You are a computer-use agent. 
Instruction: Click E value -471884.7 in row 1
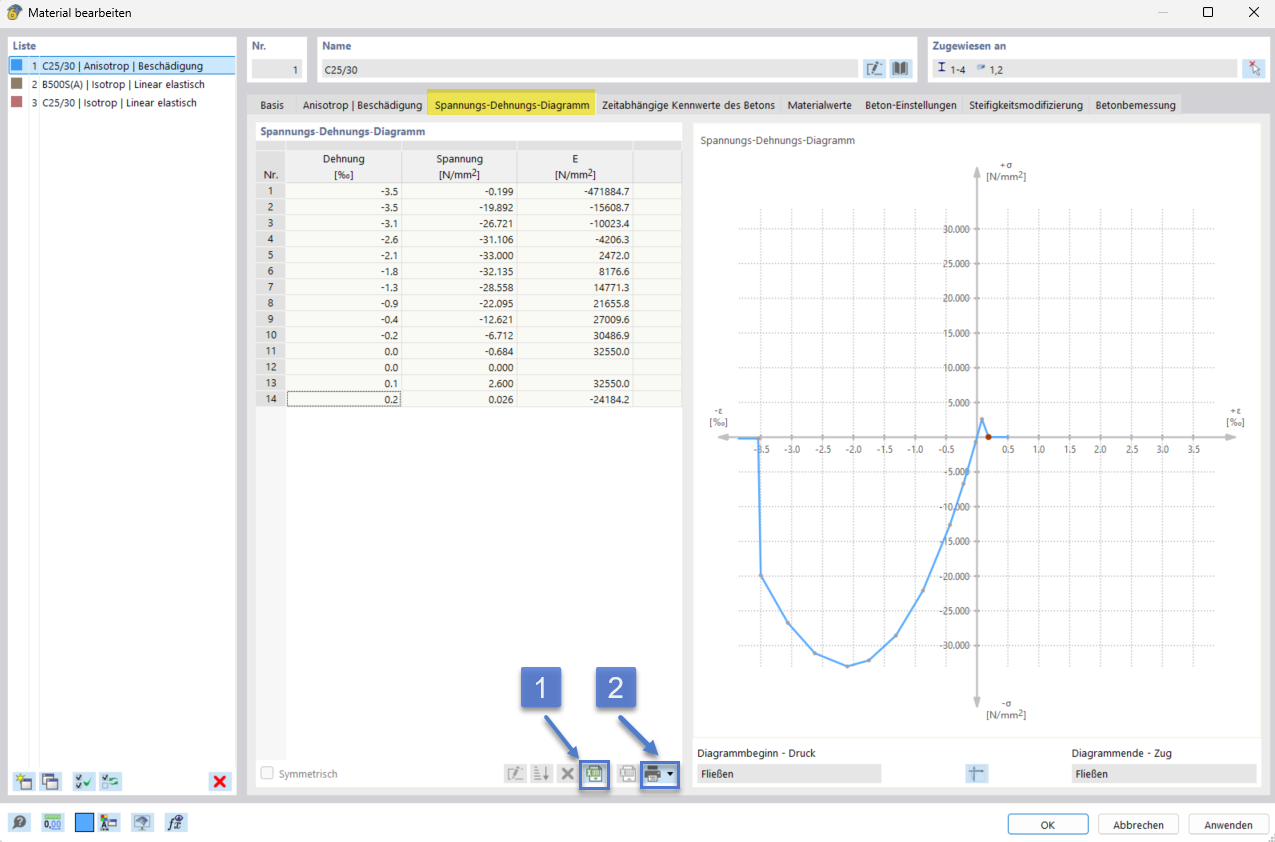(x=575, y=190)
